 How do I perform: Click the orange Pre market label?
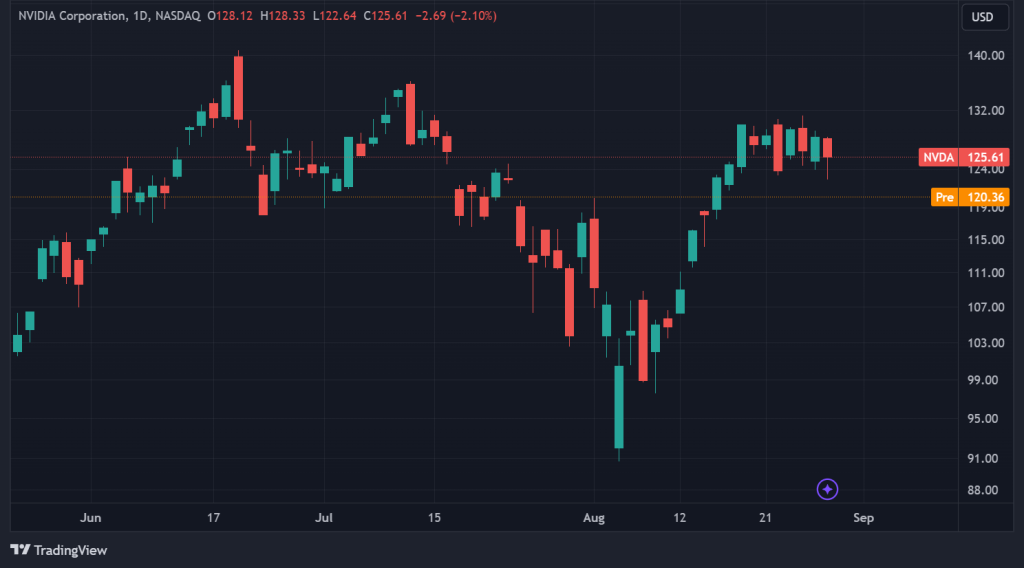(x=945, y=198)
